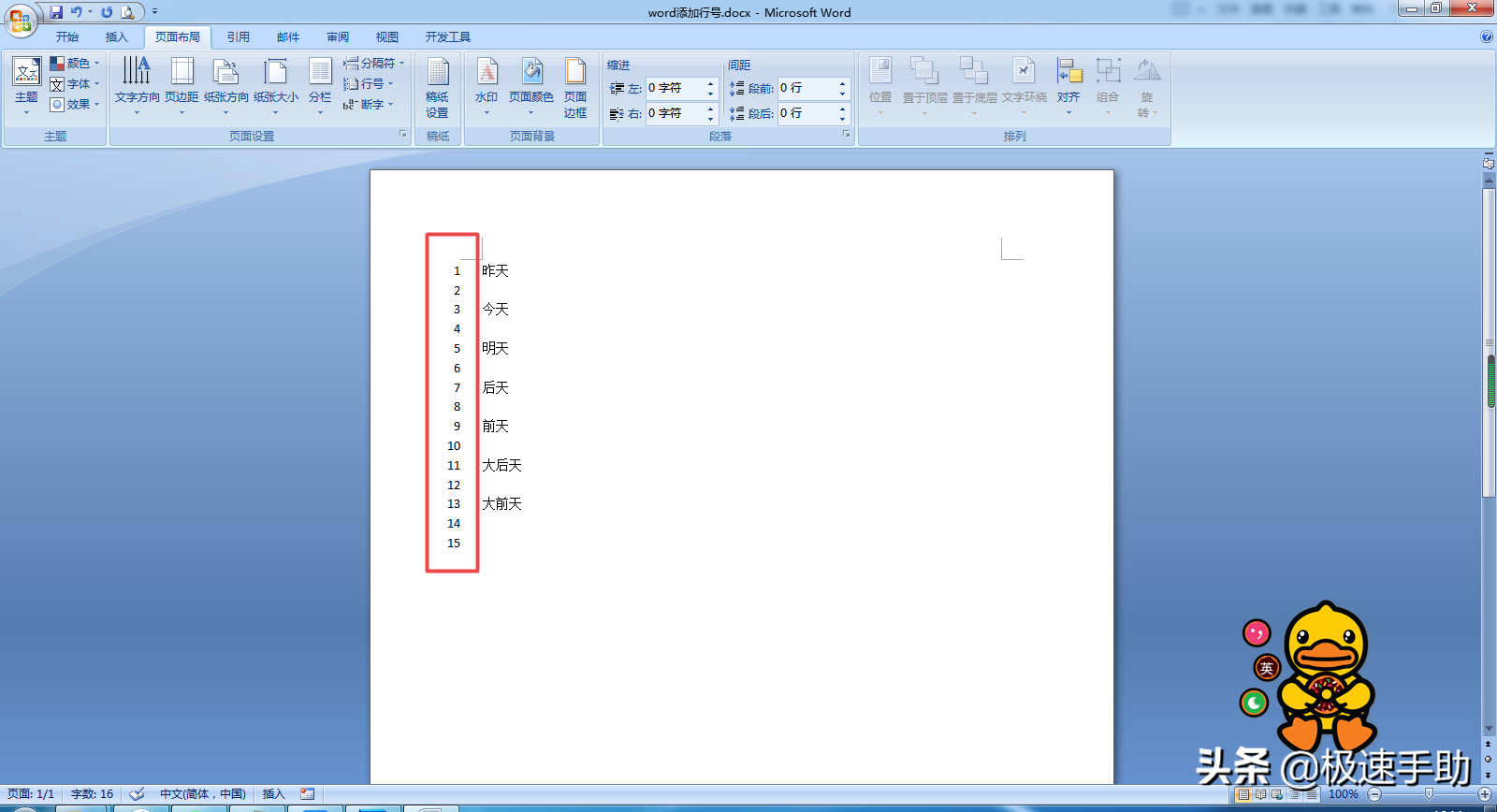1497x812 pixels.
Task: Switch to the 视图 tab
Action: point(387,37)
